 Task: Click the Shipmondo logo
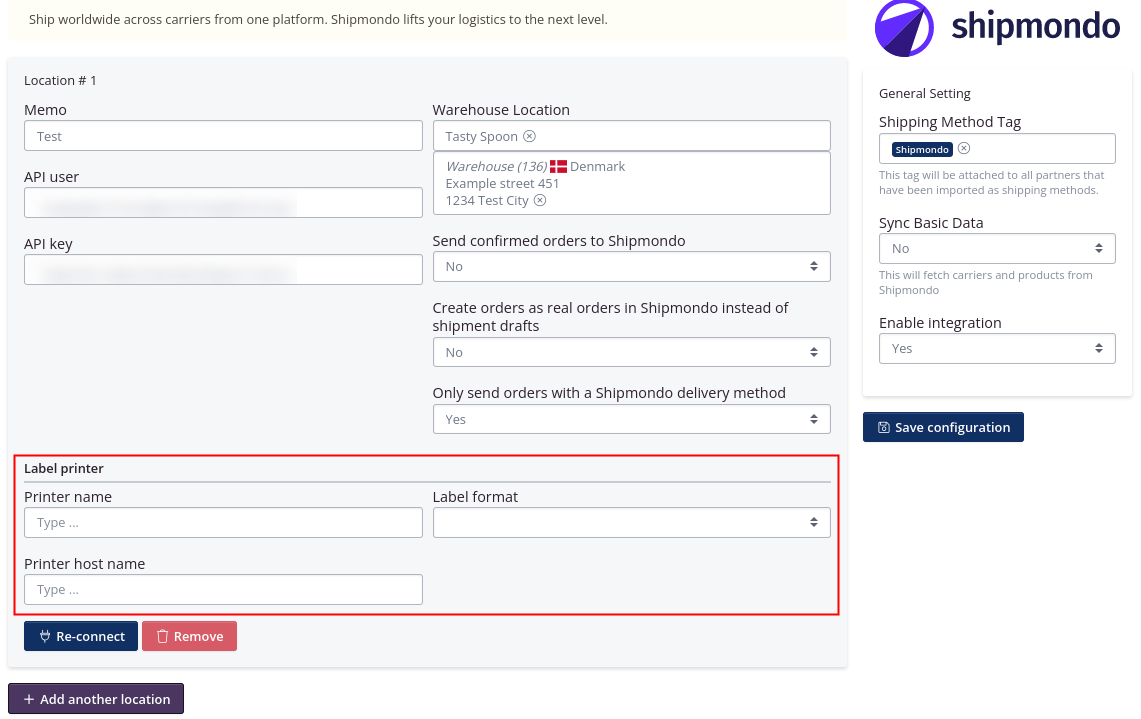[x=996, y=27]
